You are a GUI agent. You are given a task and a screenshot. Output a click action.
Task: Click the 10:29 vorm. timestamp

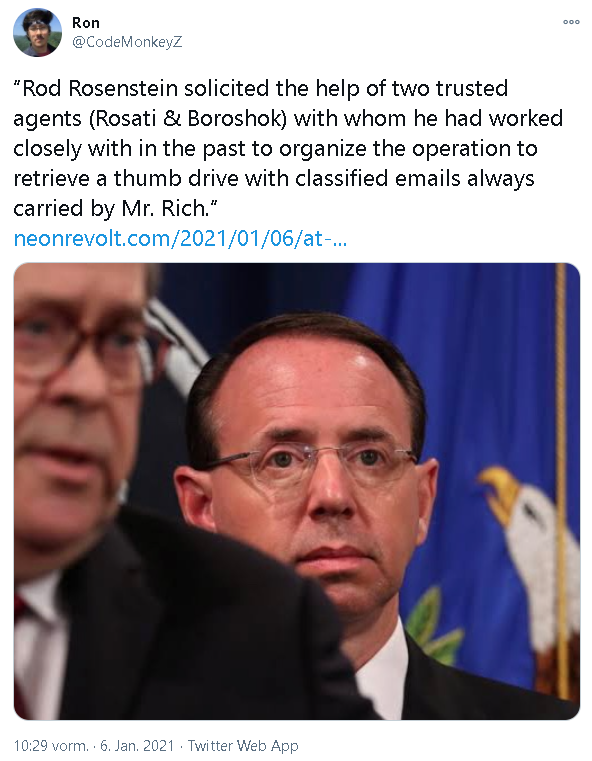coord(51,745)
